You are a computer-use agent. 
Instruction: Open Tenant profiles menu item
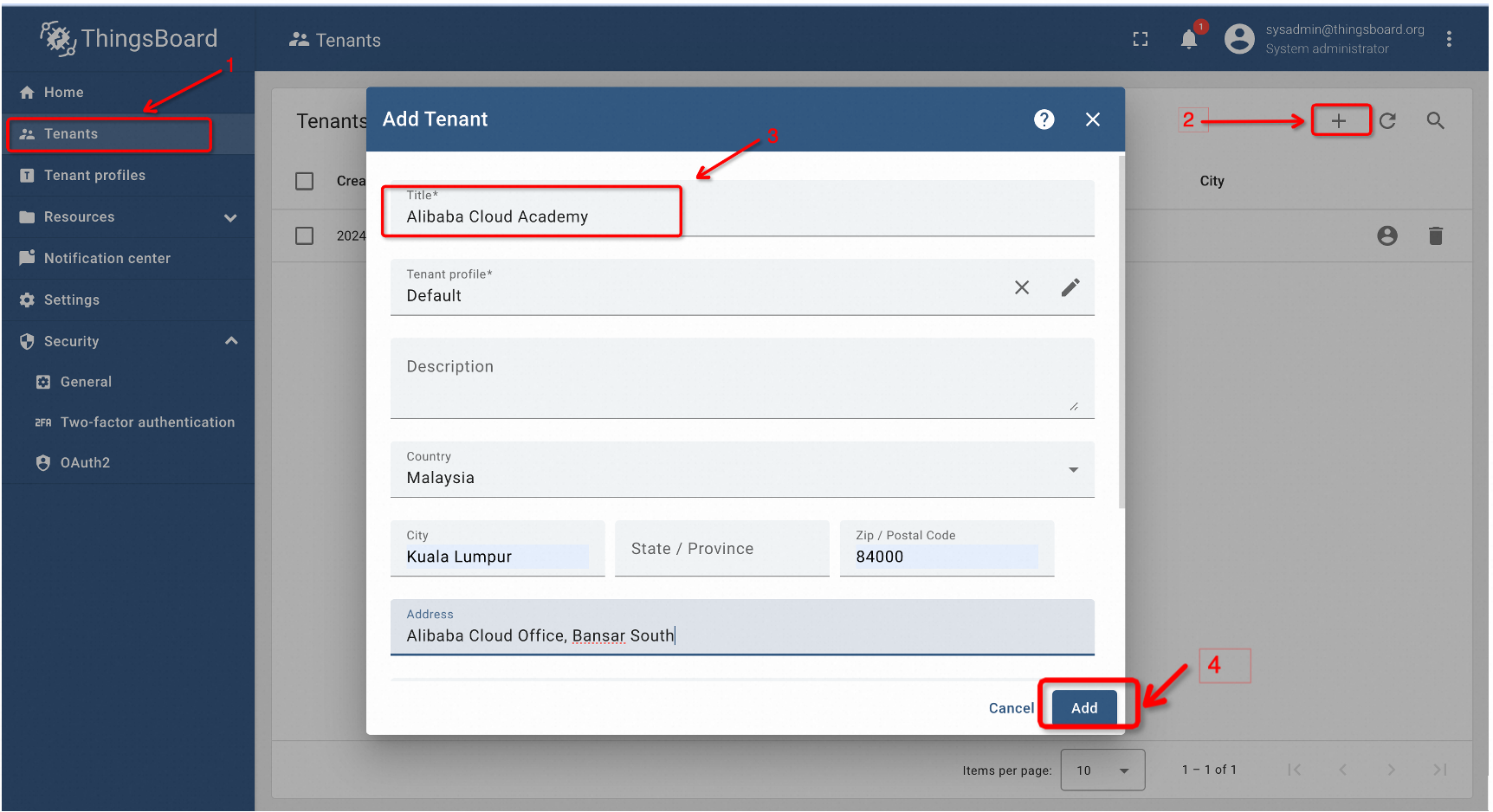click(x=128, y=176)
